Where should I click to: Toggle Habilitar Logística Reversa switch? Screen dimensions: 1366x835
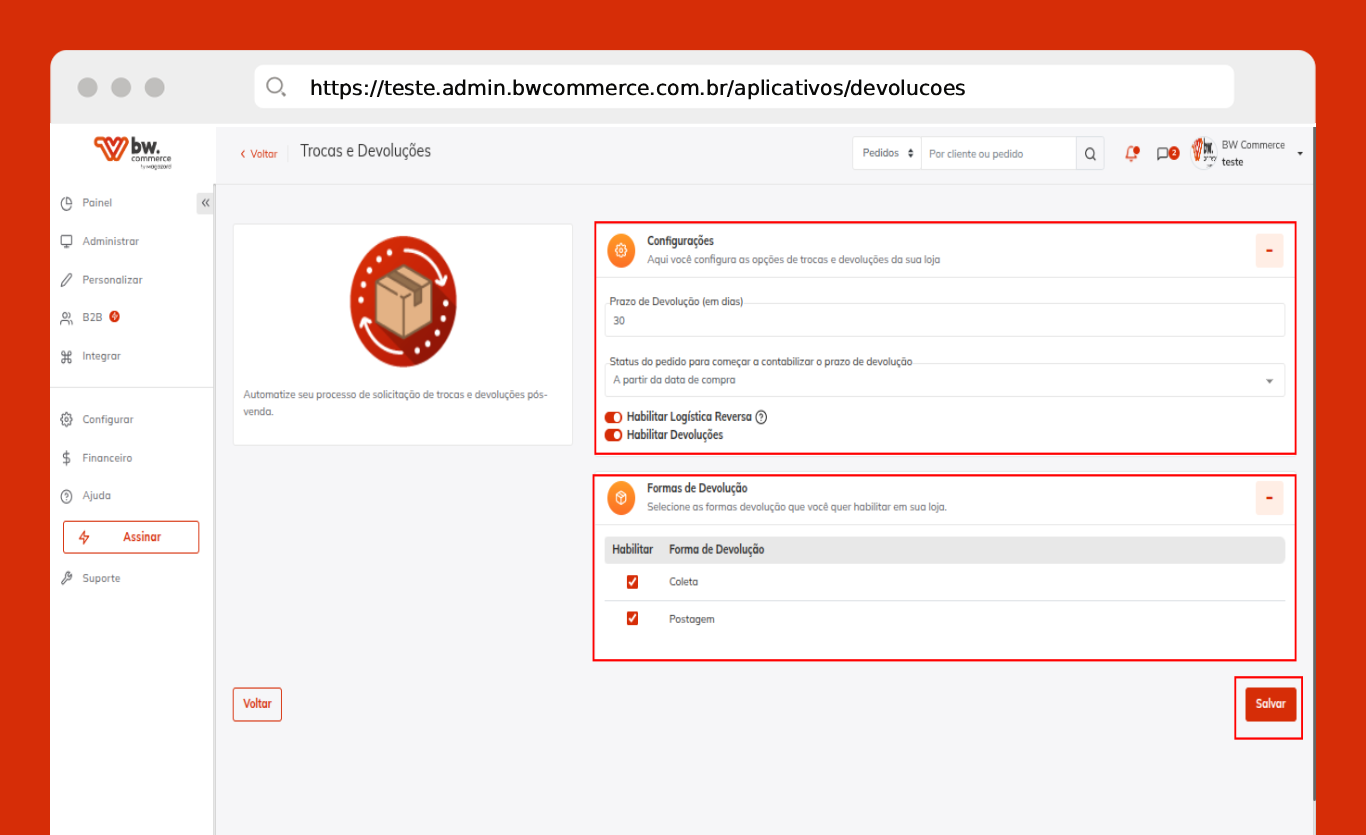pos(613,417)
